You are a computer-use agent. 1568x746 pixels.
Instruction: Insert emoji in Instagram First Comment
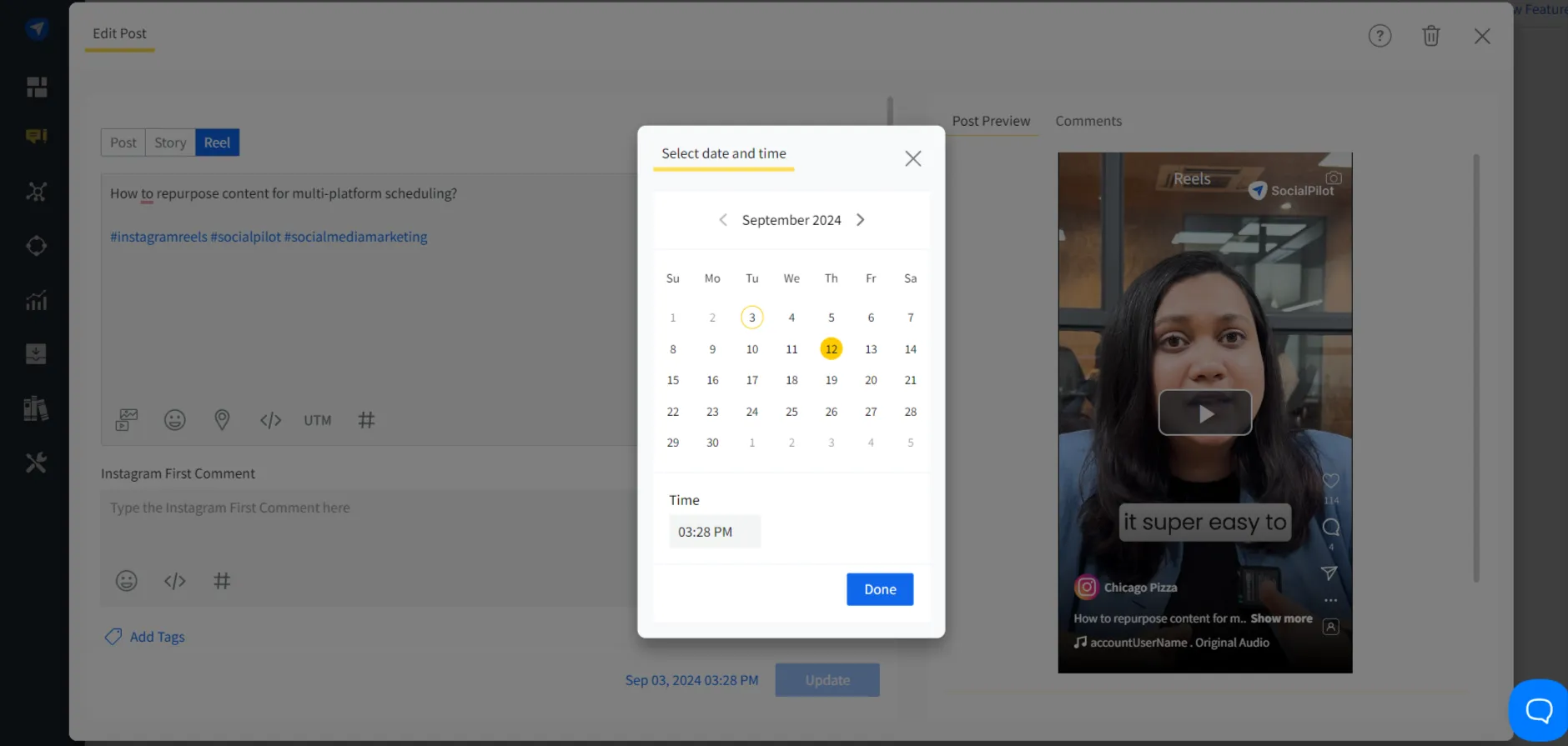(x=127, y=581)
